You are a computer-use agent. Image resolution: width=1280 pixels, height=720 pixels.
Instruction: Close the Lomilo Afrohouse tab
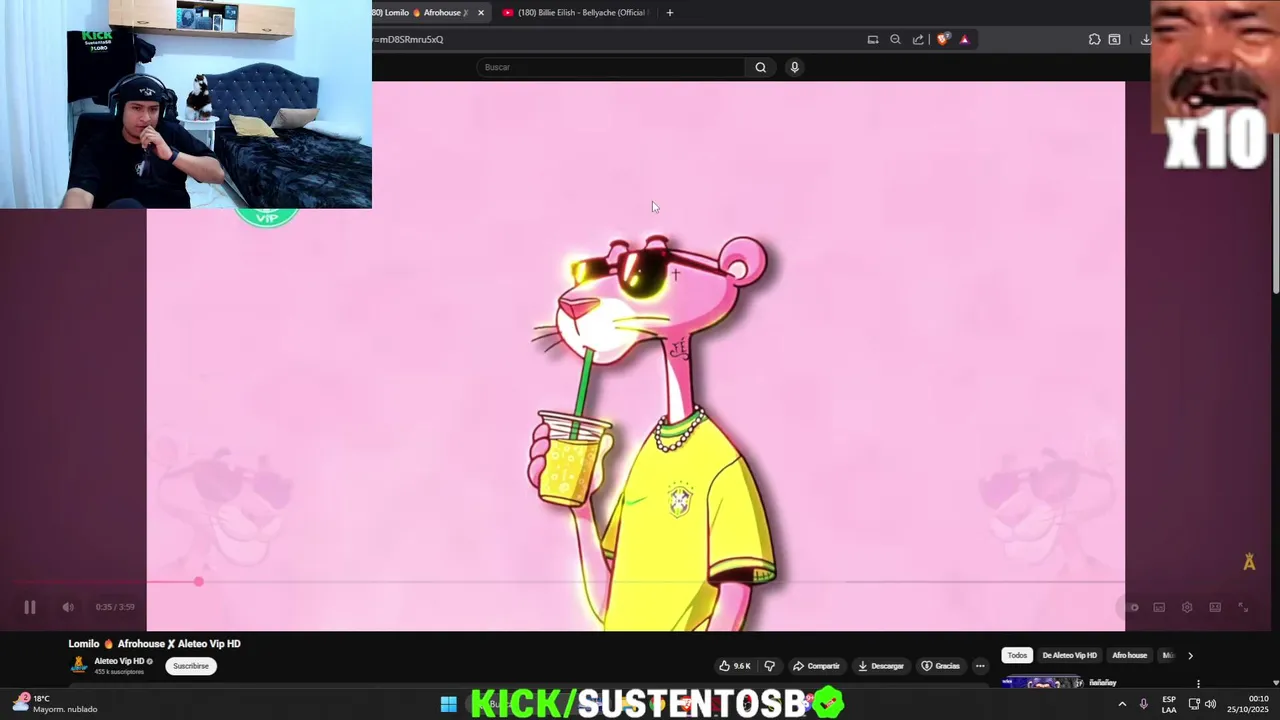coord(481,13)
